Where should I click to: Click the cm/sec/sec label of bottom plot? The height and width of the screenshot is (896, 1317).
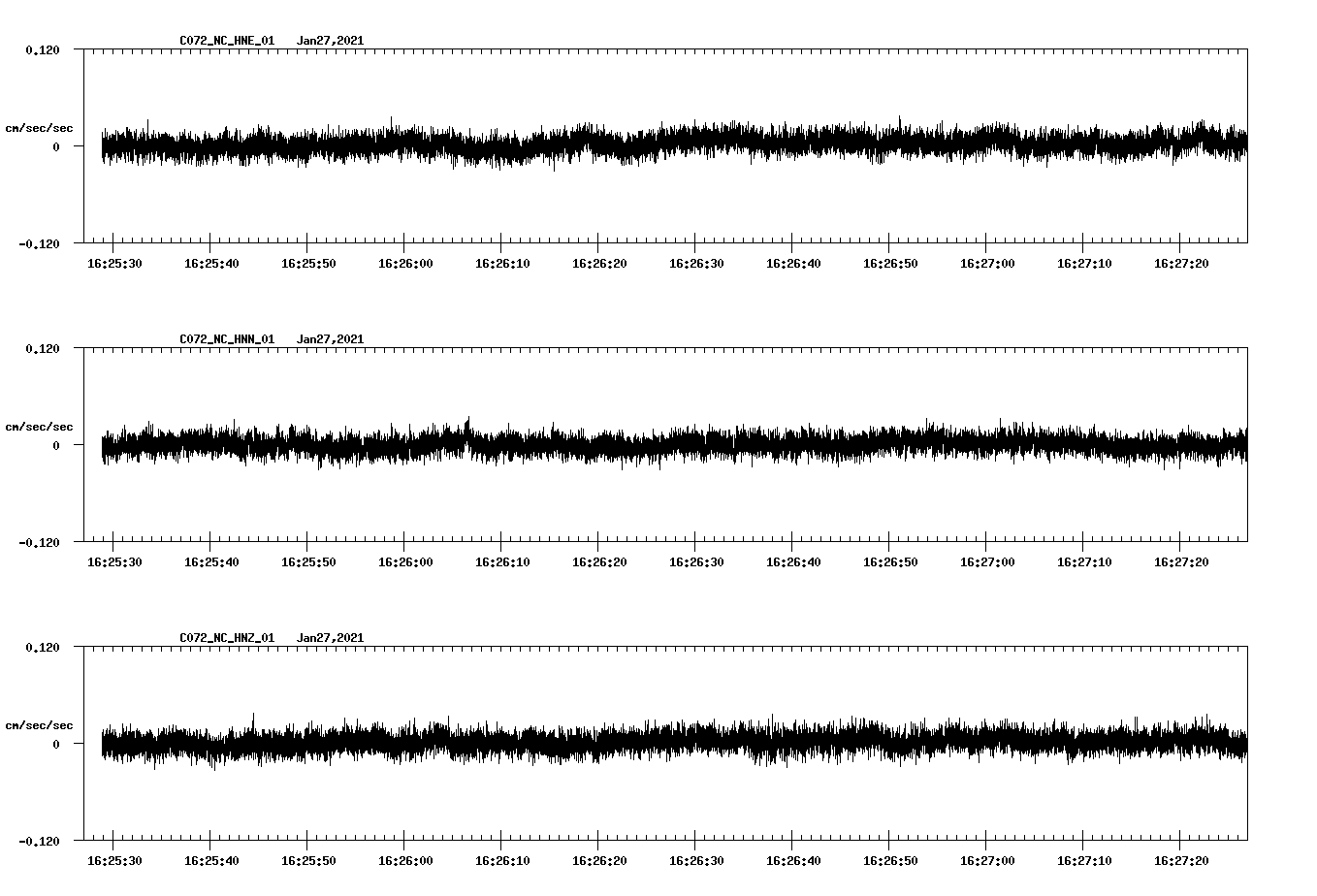[x=39, y=724]
